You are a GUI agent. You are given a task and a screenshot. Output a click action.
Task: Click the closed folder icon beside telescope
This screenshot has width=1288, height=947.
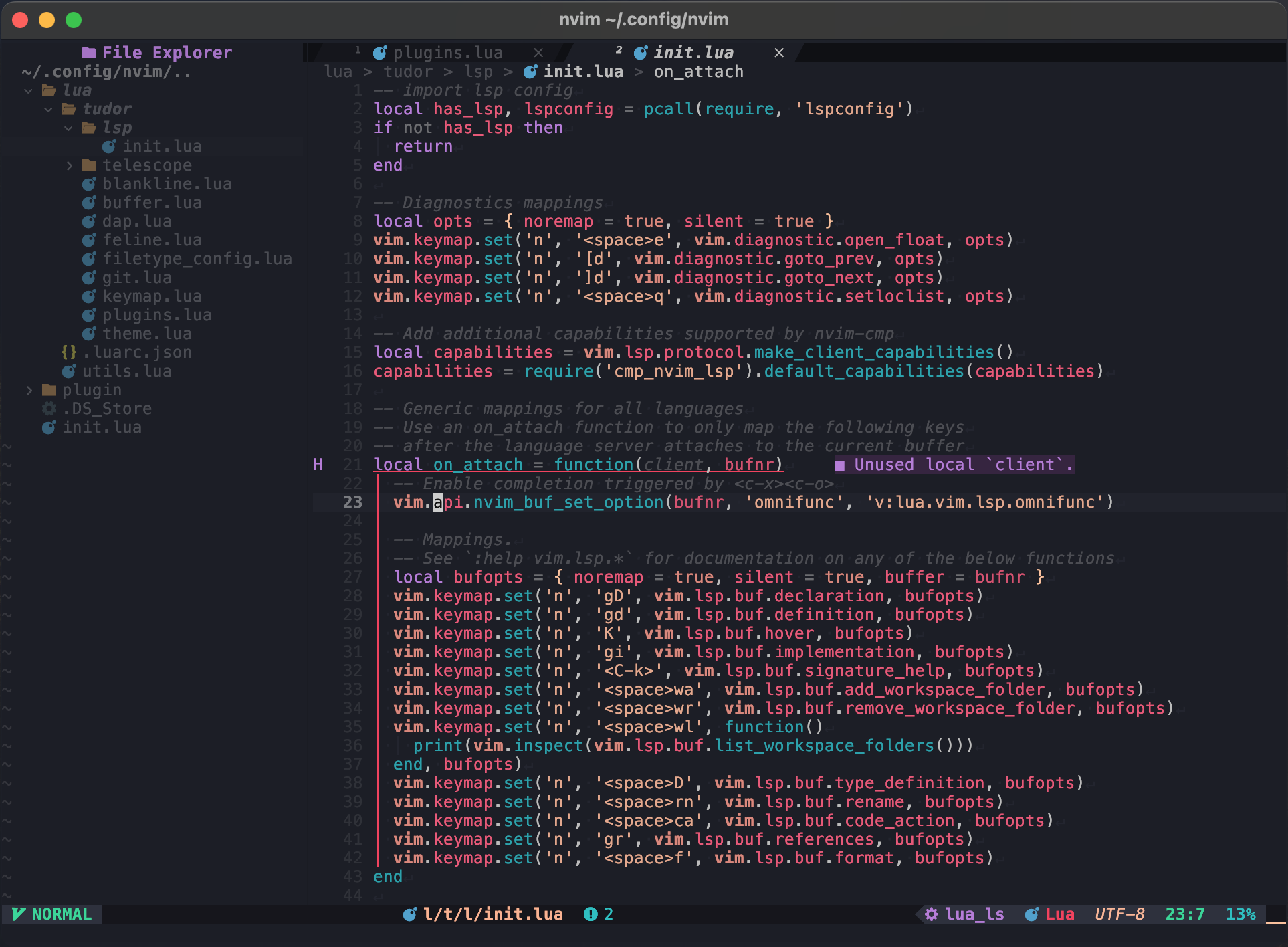[89, 165]
